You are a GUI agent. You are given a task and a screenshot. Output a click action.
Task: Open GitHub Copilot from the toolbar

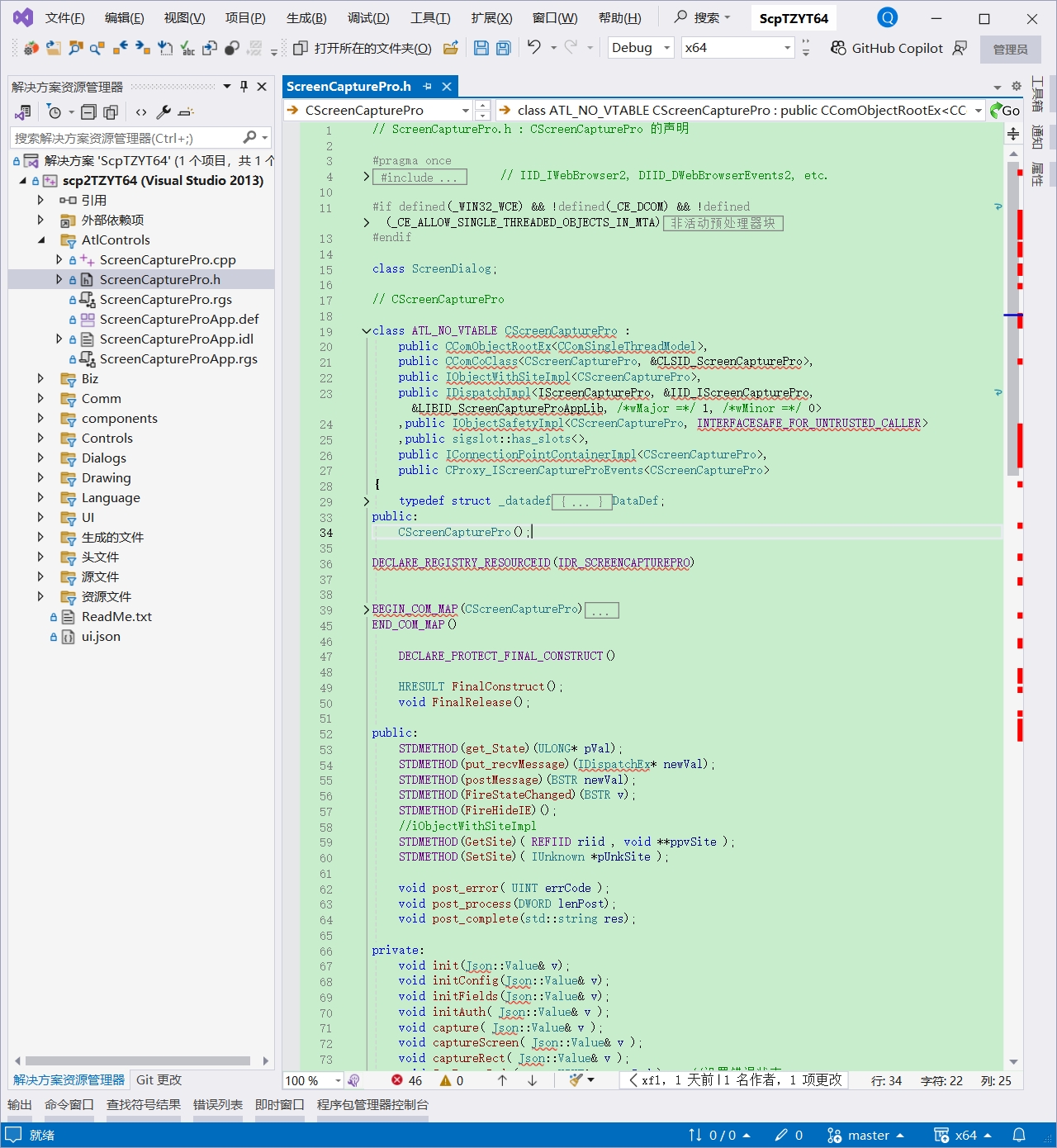point(887,48)
